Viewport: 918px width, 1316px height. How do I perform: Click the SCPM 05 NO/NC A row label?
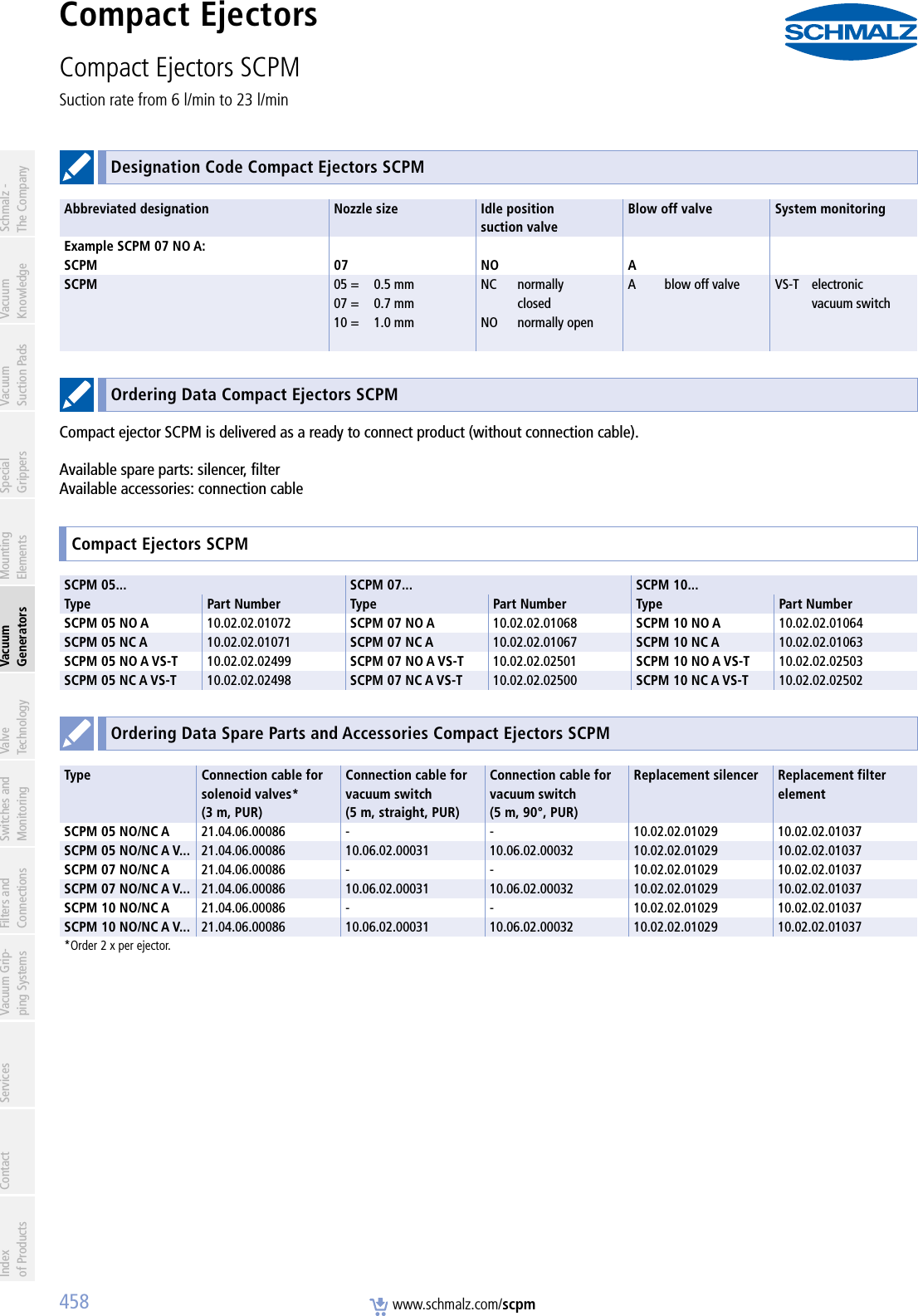tap(117, 831)
